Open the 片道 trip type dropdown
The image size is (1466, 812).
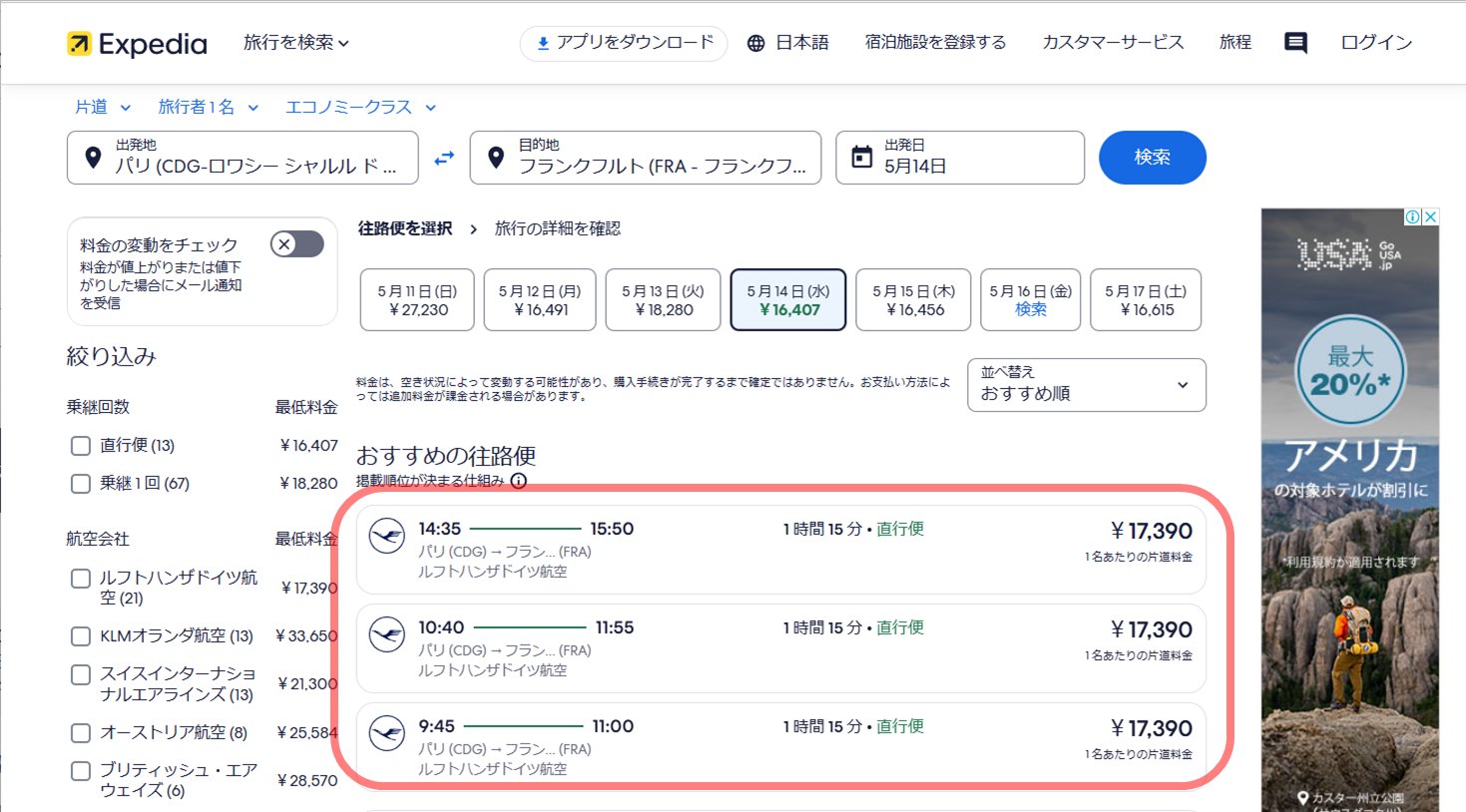pyautogui.click(x=103, y=107)
